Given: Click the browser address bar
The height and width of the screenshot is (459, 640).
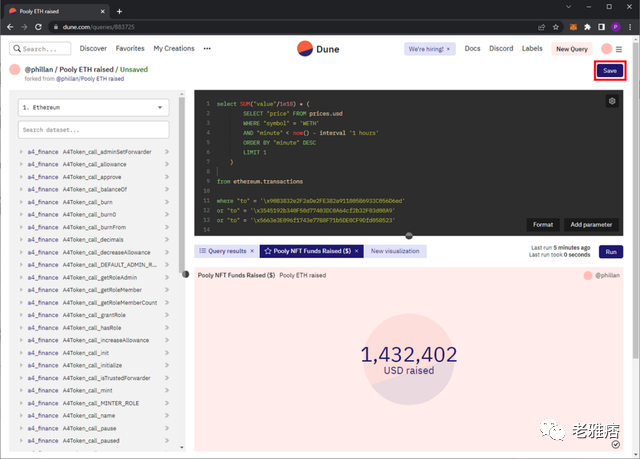Looking at the screenshot, I should (x=294, y=27).
